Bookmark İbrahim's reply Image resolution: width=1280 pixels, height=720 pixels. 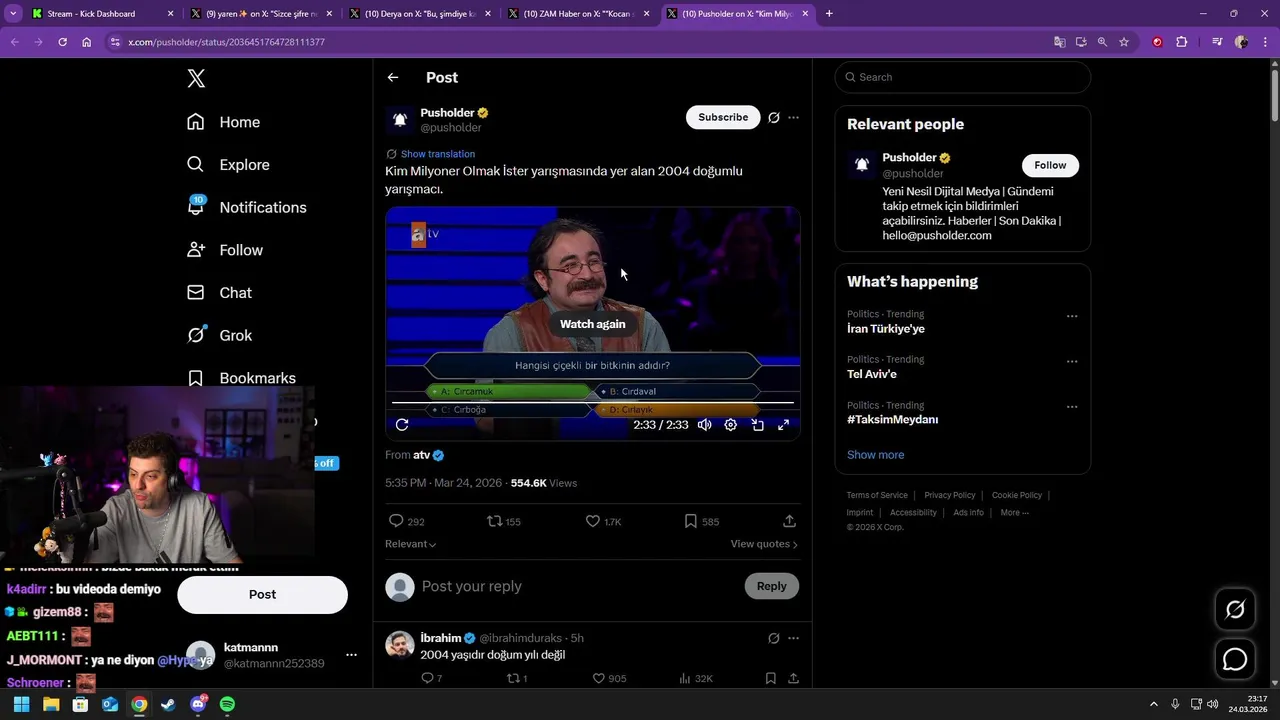[x=770, y=678]
